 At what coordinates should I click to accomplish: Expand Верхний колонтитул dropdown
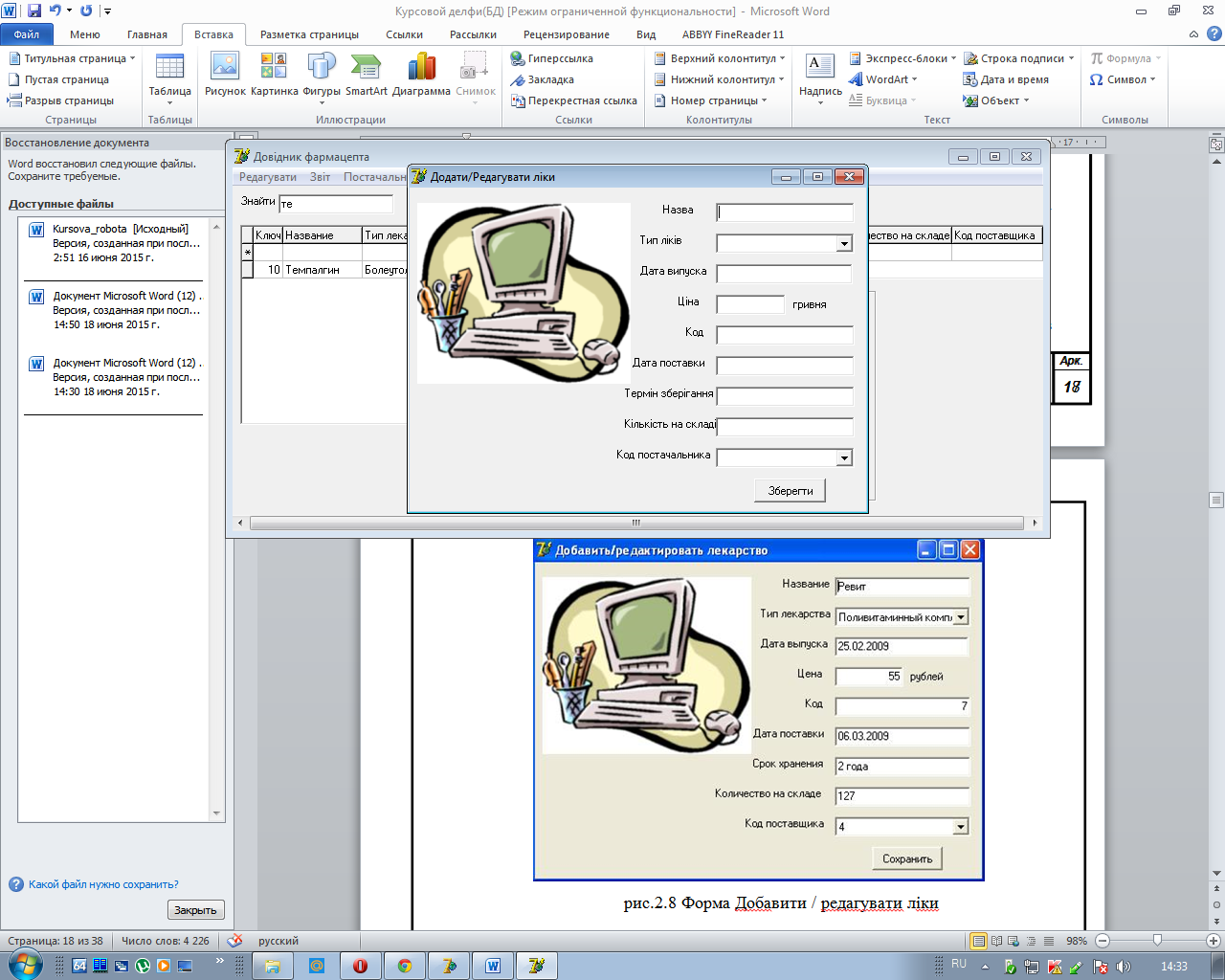(782, 58)
